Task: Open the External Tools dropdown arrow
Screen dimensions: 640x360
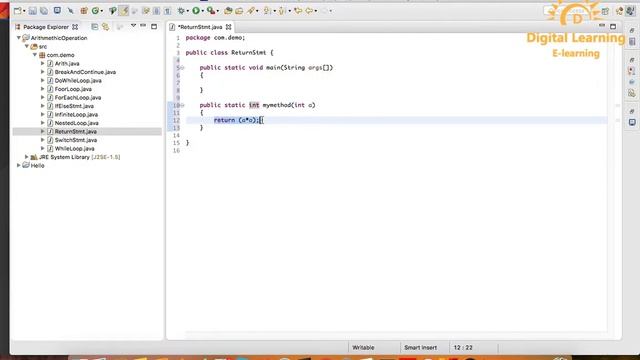Action: pyautogui.click(x=218, y=11)
